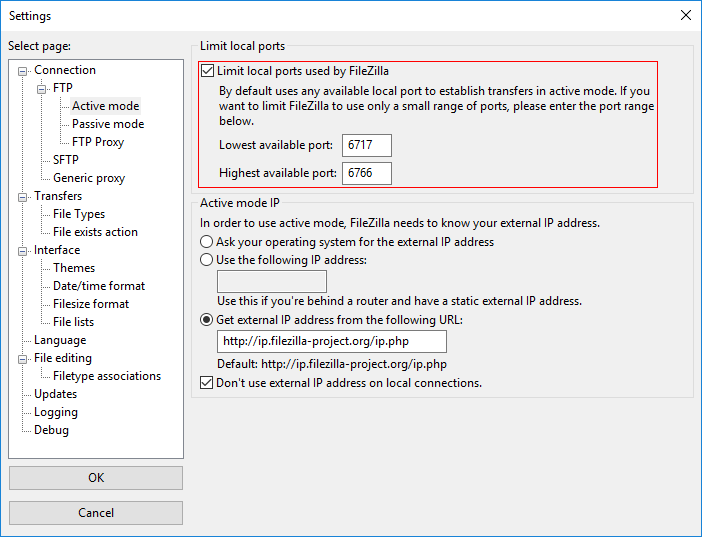Viewport: 702px width, 537px height.
Task: Select the Themes page under Interface
Action: pyautogui.click(x=74, y=268)
